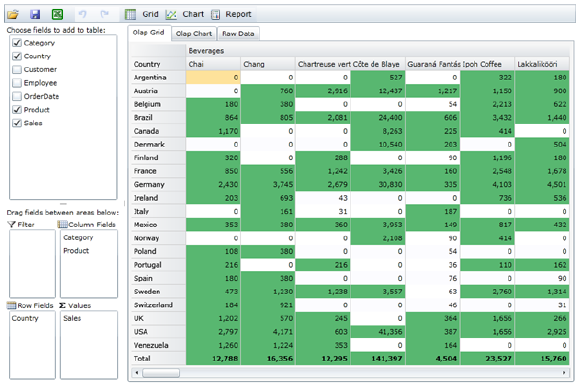Check the Employee field checkbox
The image size is (576, 383).
17,83
